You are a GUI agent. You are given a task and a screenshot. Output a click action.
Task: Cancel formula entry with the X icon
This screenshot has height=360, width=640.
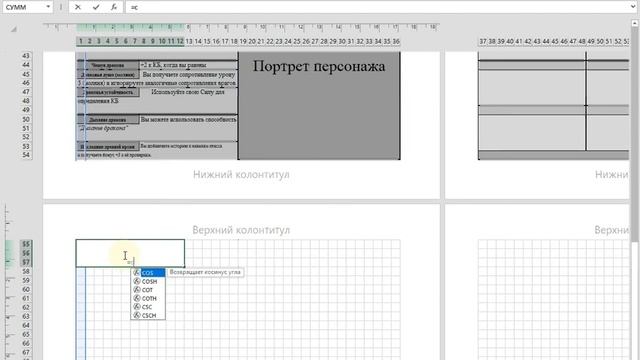click(x=78, y=7)
